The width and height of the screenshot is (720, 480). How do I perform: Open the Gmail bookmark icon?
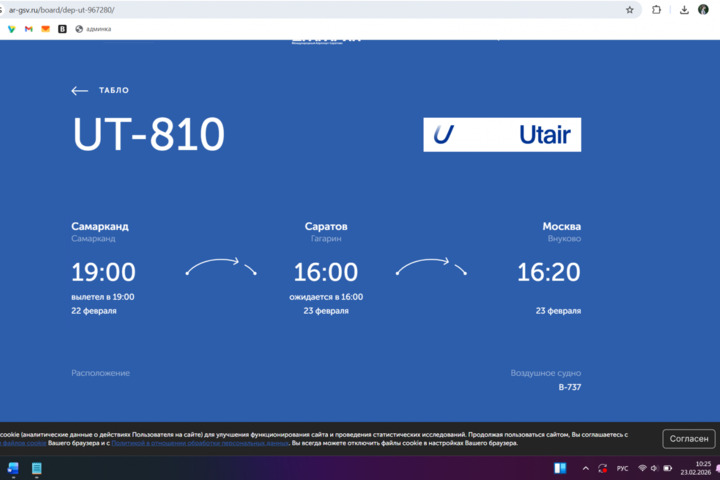[x=28, y=29]
